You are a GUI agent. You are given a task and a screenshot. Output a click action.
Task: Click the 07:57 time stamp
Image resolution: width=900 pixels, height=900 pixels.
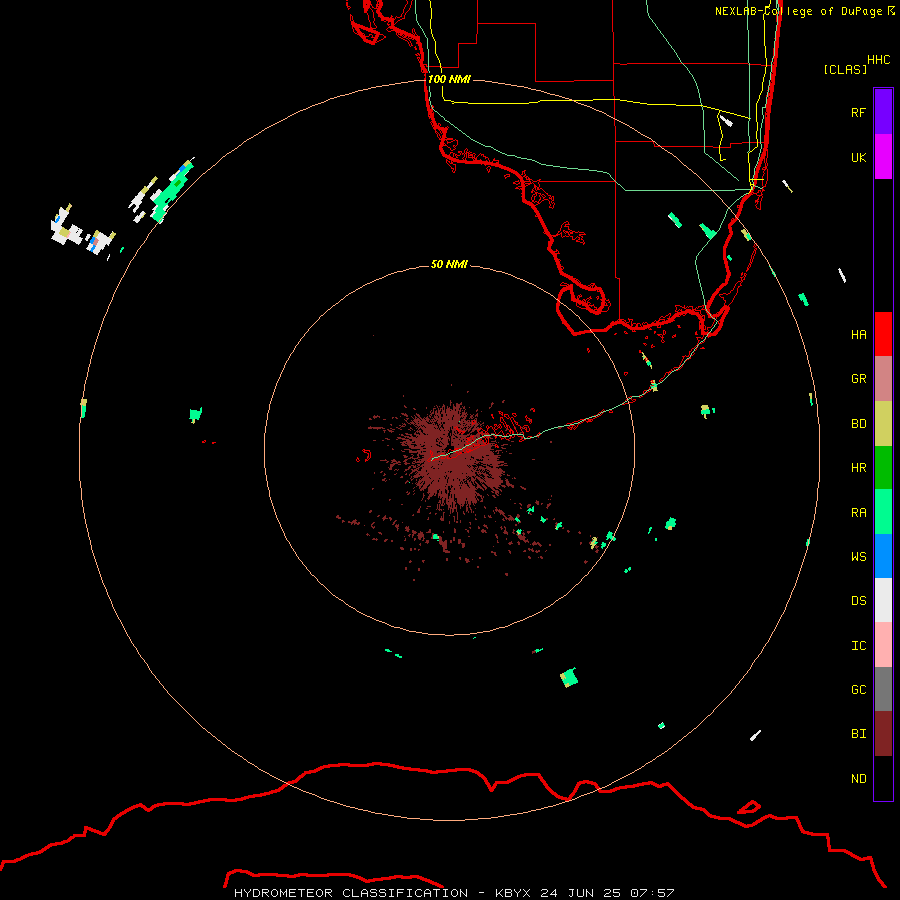click(651, 893)
